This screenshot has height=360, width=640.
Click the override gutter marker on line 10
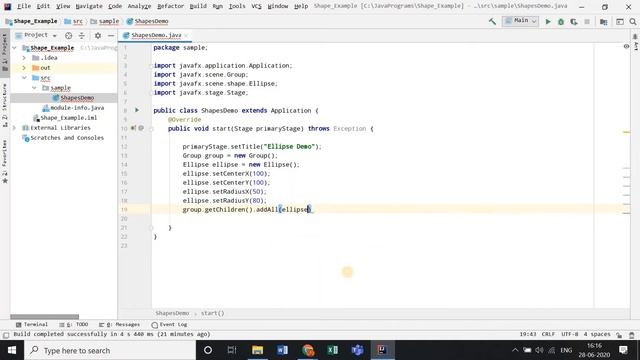tap(133, 128)
